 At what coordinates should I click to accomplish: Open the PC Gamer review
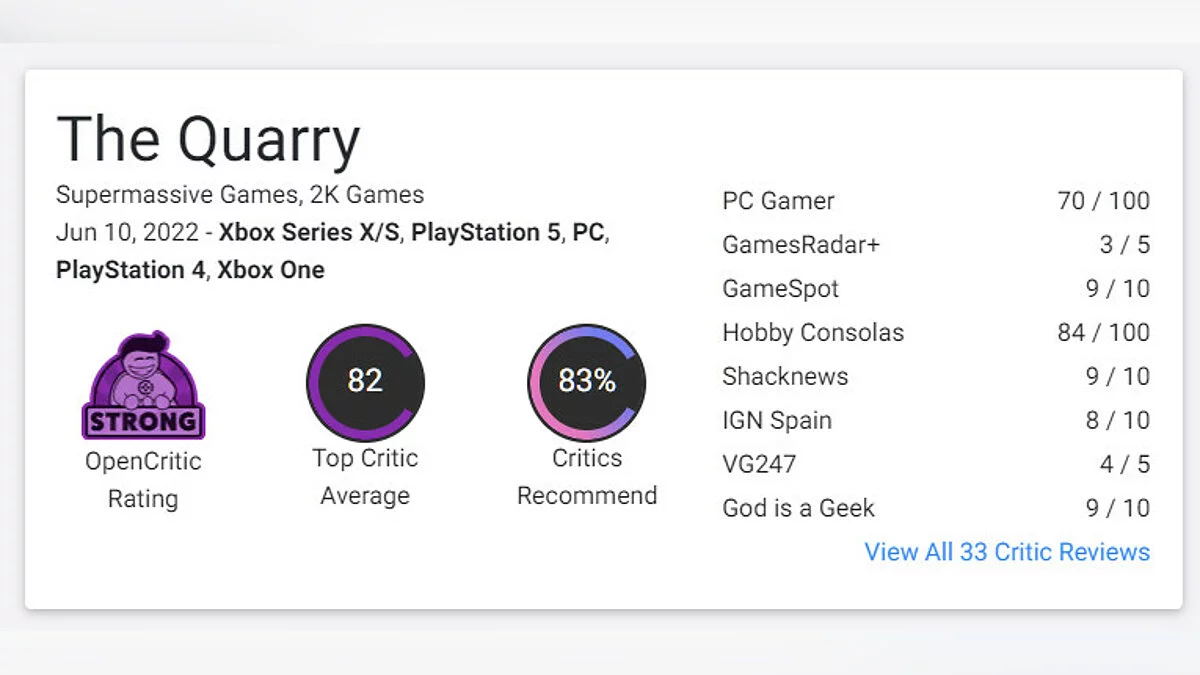pos(778,201)
